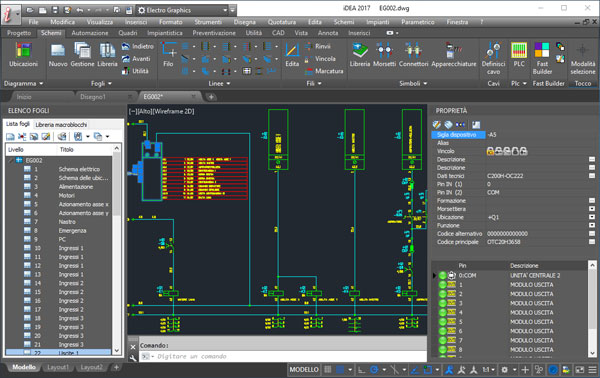Click the Dati tecnici value C200H-OC222
The height and width of the screenshot is (378, 600).
click(505, 176)
